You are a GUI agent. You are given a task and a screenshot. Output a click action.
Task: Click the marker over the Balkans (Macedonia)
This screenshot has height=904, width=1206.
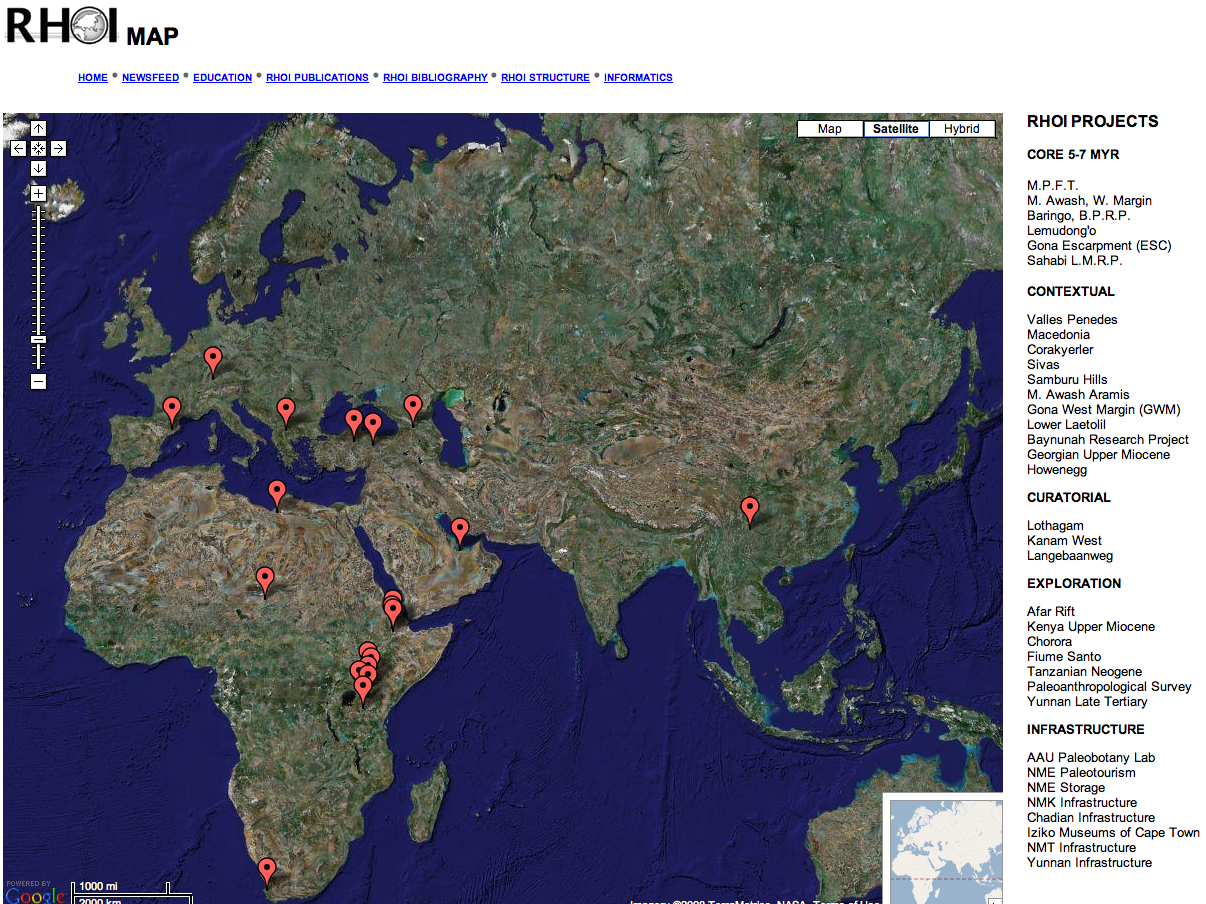[x=286, y=412]
